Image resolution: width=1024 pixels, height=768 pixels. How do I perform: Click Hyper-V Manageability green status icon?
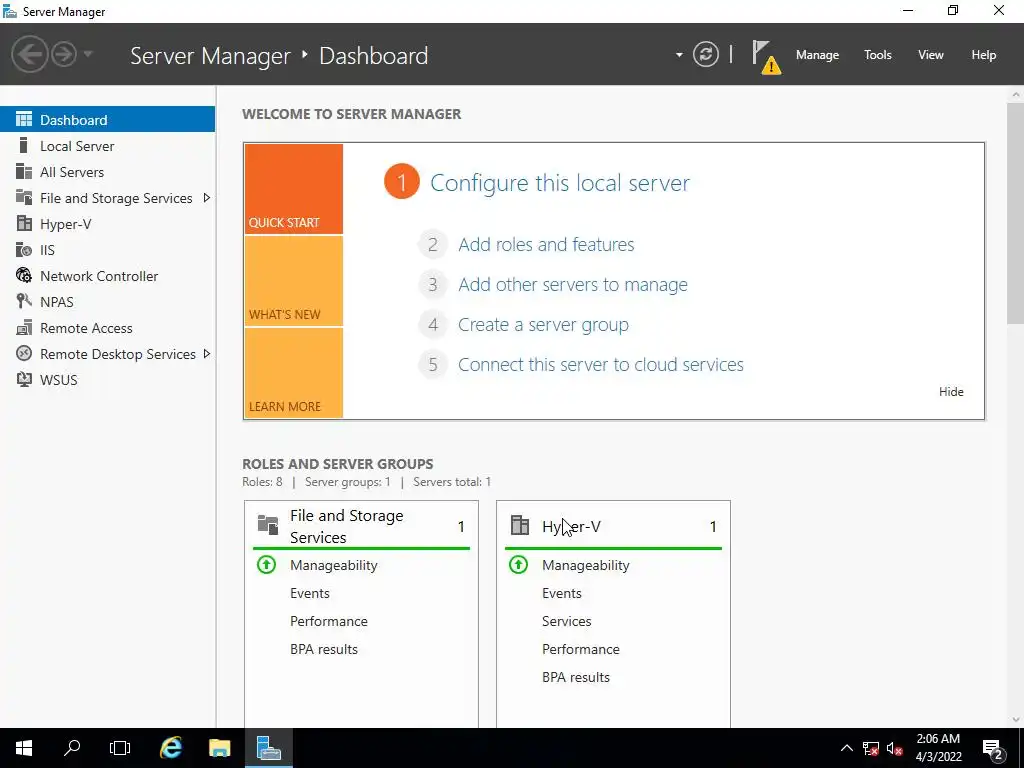tap(519, 564)
